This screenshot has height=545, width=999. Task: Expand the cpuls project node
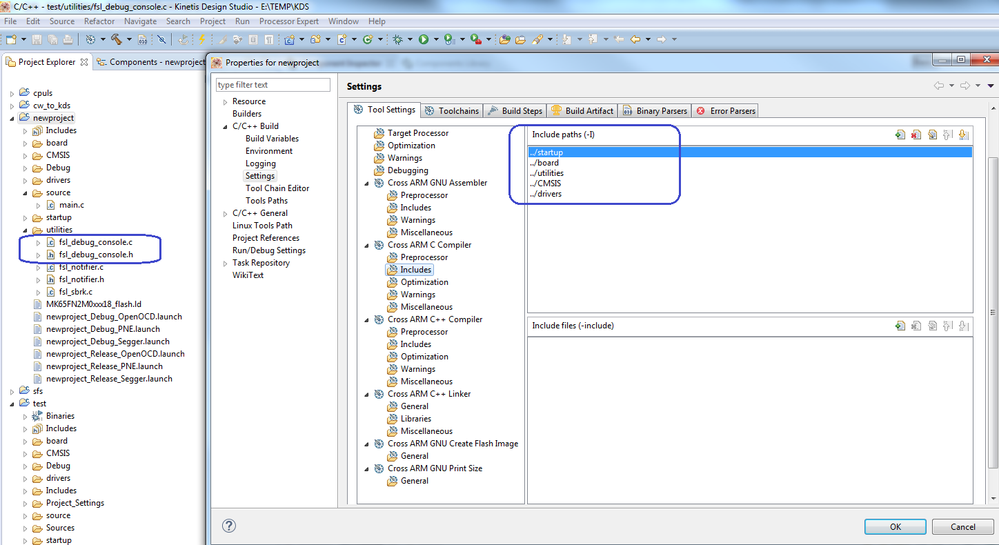(x=11, y=93)
